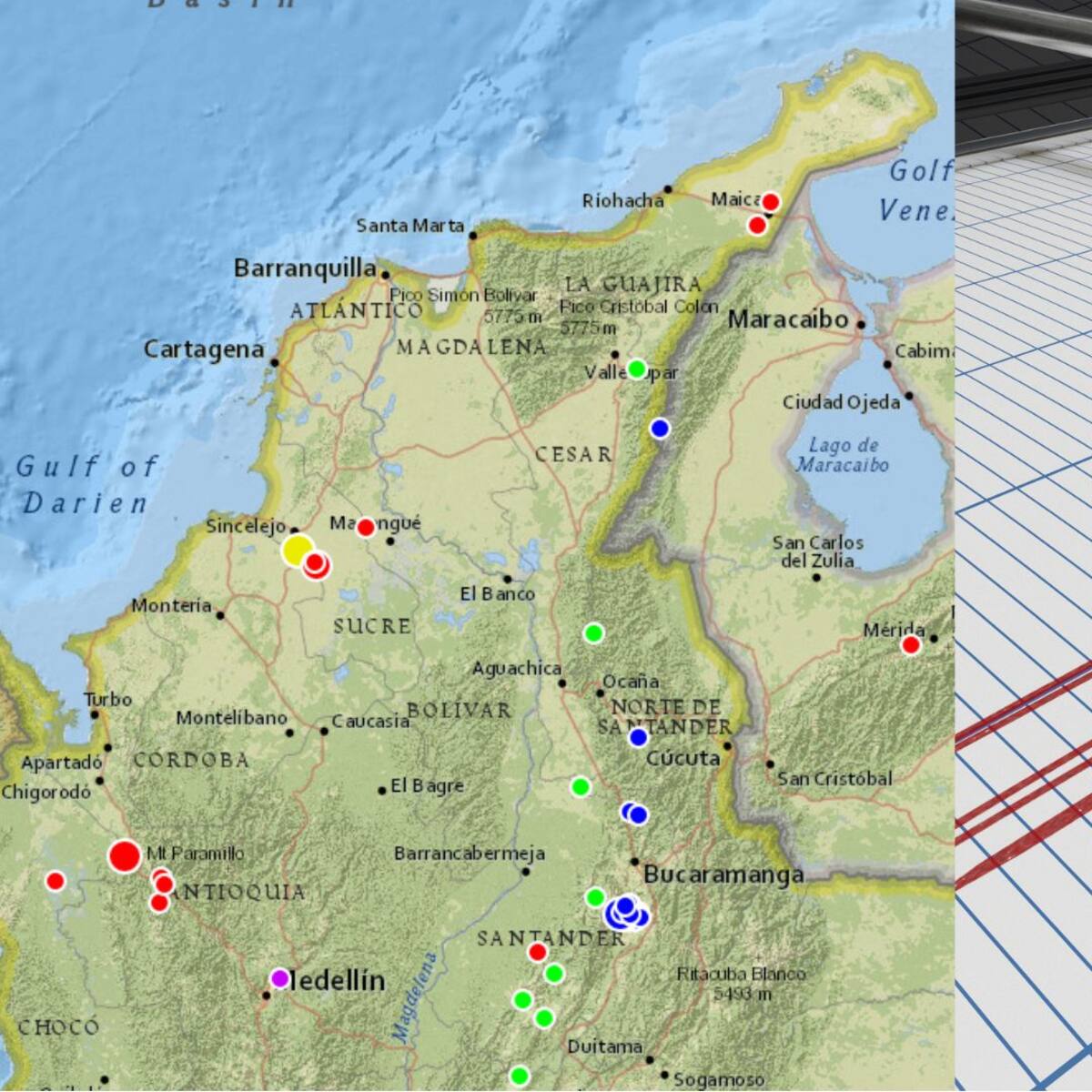The height and width of the screenshot is (1092, 1092).
Task: Select the small red dot west of Mt Paramillo
Action: click(55, 880)
